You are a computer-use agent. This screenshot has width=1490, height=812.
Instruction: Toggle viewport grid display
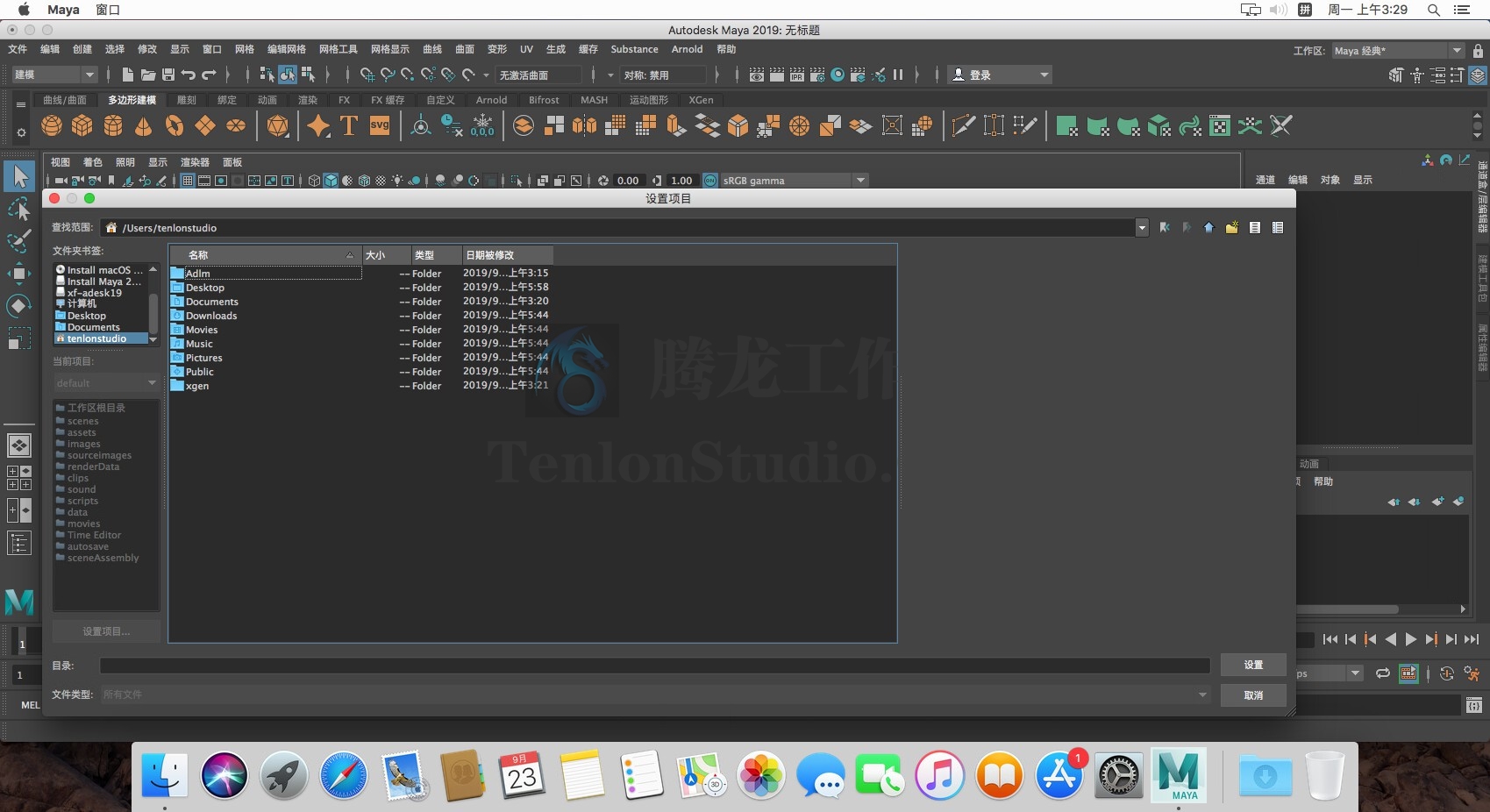[x=188, y=181]
